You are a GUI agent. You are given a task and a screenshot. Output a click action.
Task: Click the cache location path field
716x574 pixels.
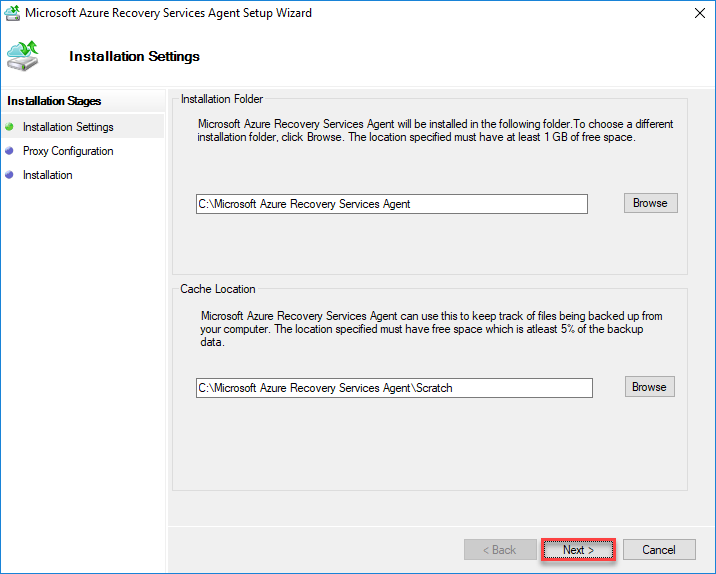click(394, 388)
